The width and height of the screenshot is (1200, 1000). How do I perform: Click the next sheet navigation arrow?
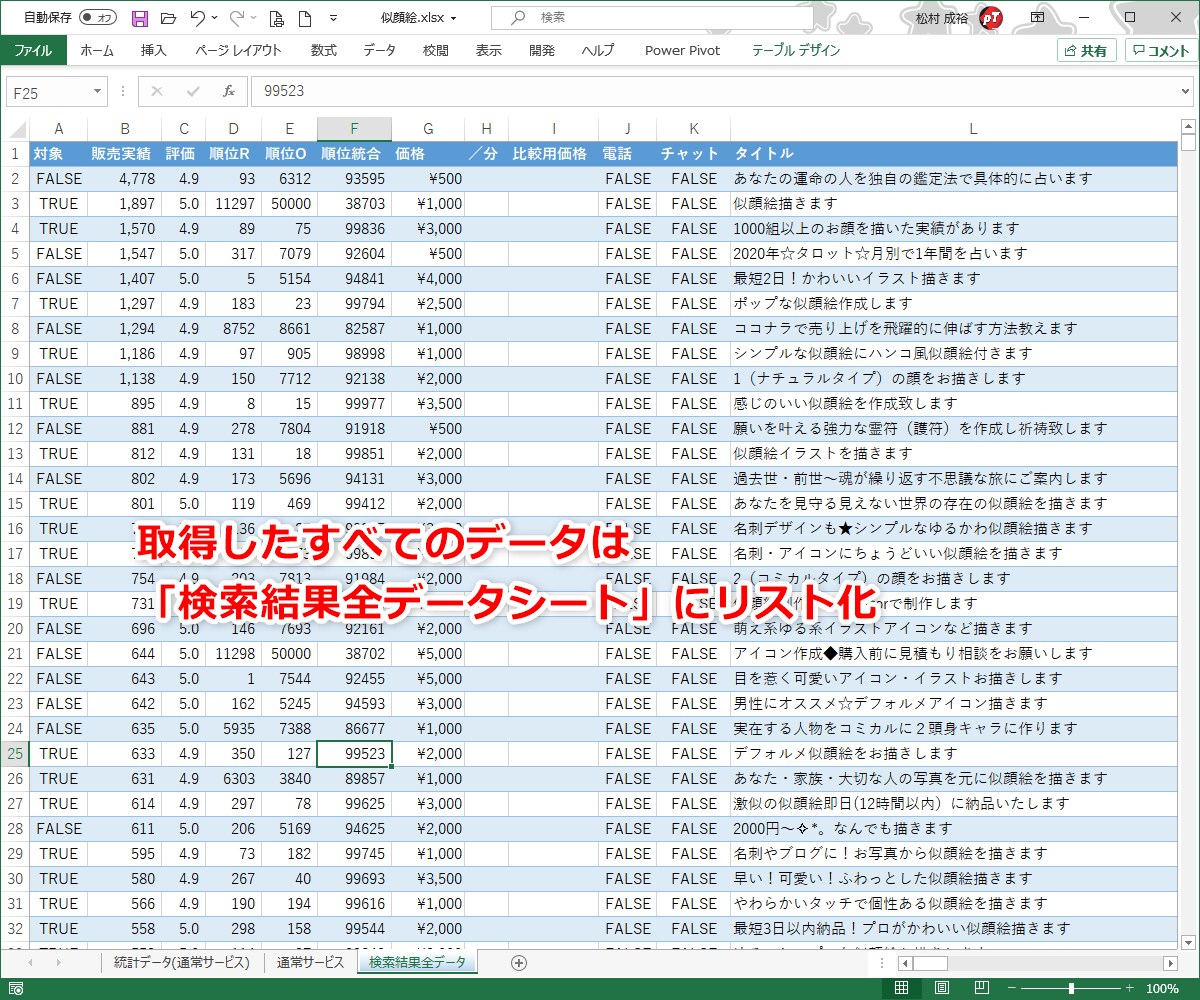pyautogui.click(x=58, y=963)
